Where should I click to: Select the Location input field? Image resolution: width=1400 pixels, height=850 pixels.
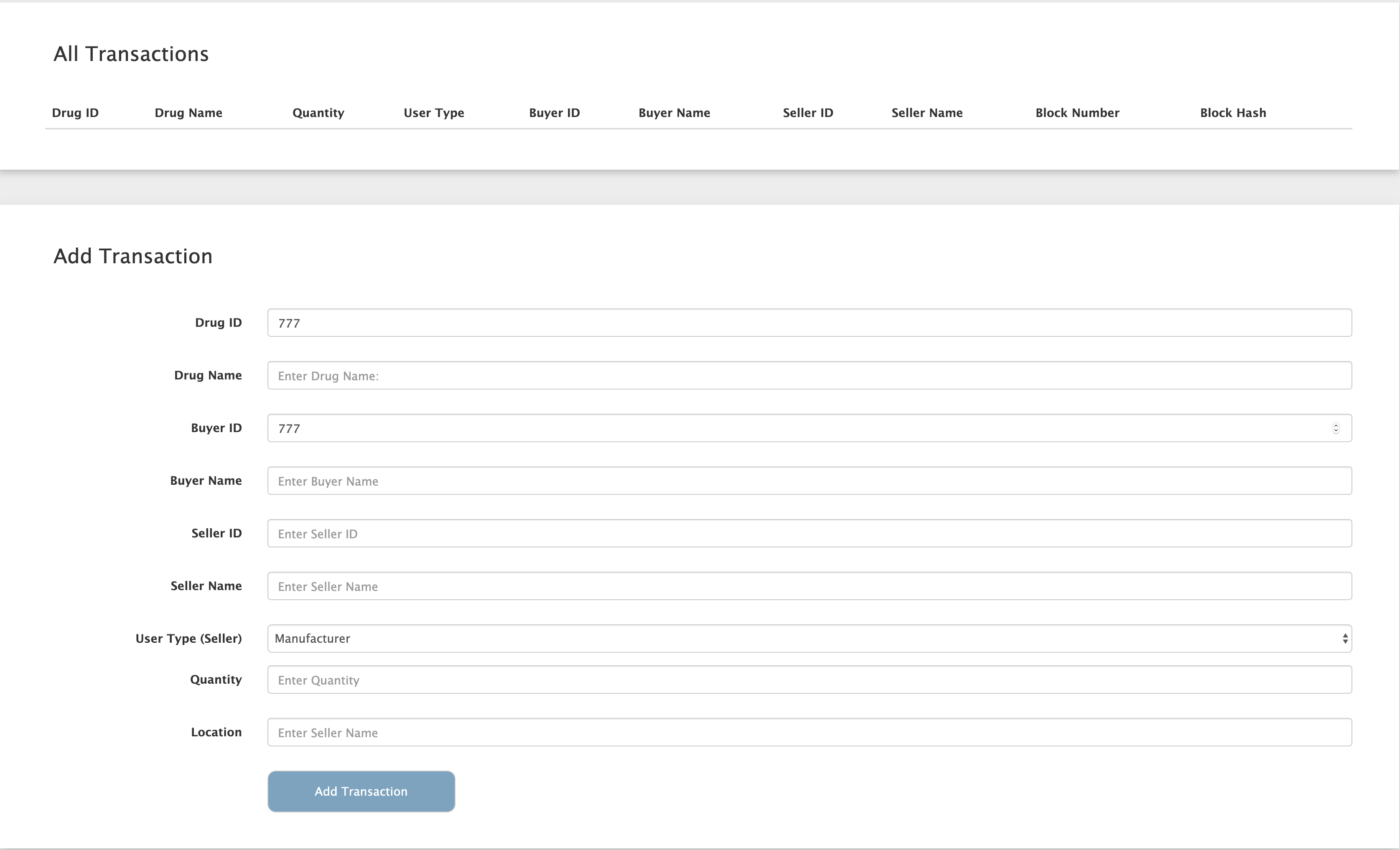(x=809, y=733)
